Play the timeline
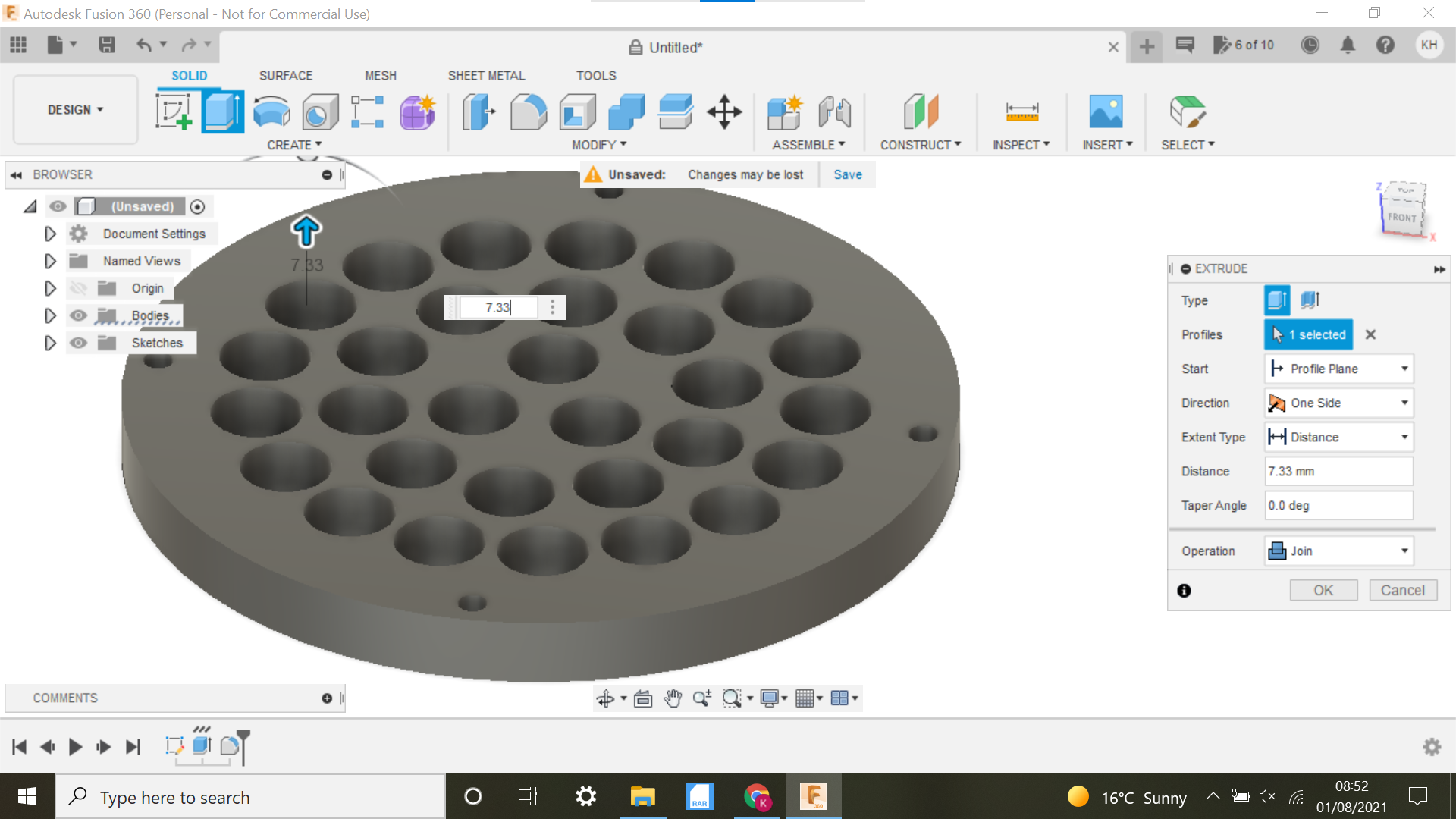 pos(75,747)
